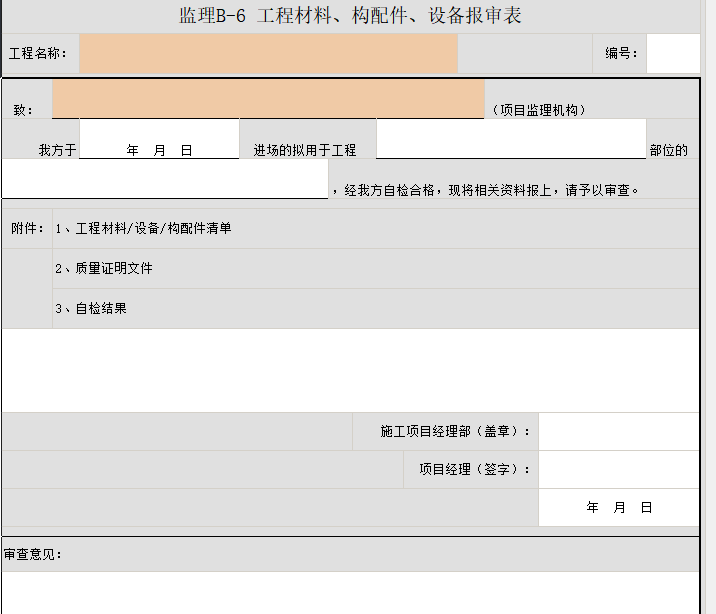716x614 pixels.
Task: Select row 2、质量证明文件
Action: [375, 268]
